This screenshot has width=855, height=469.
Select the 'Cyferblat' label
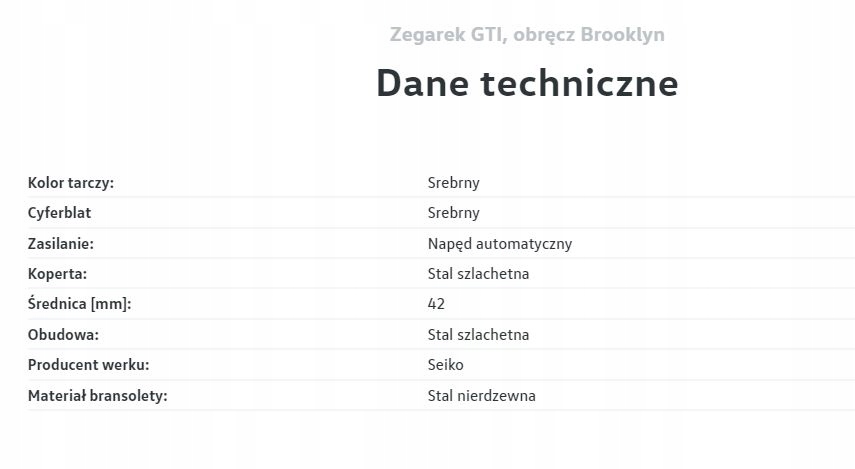(x=60, y=213)
